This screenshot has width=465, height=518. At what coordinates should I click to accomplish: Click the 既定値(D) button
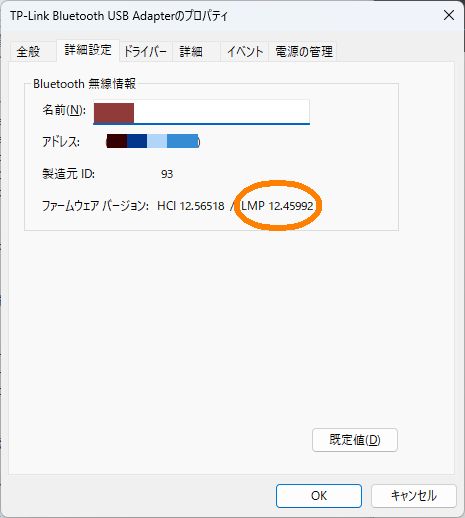pyautogui.click(x=355, y=440)
